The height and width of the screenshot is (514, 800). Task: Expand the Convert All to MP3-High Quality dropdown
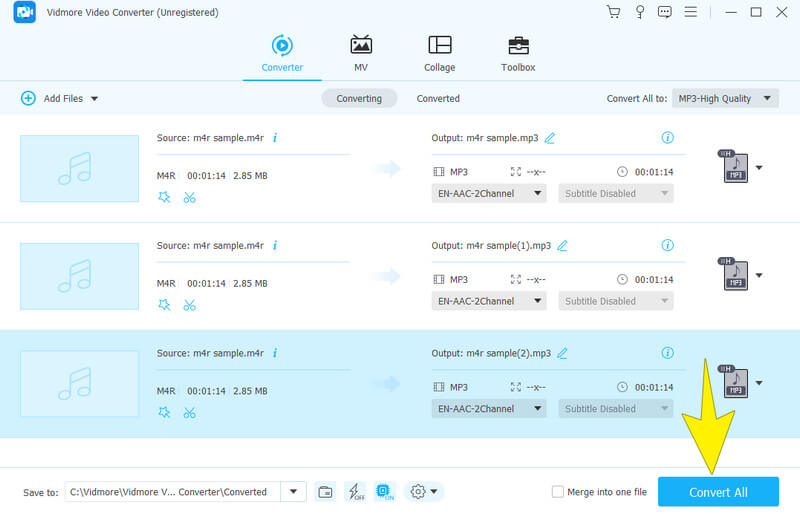pyautogui.click(x=725, y=98)
